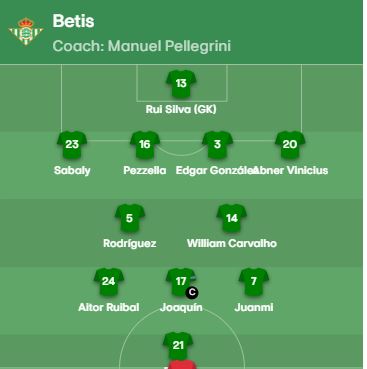
Task: Click the Pezzella name label
Action: (x=145, y=171)
